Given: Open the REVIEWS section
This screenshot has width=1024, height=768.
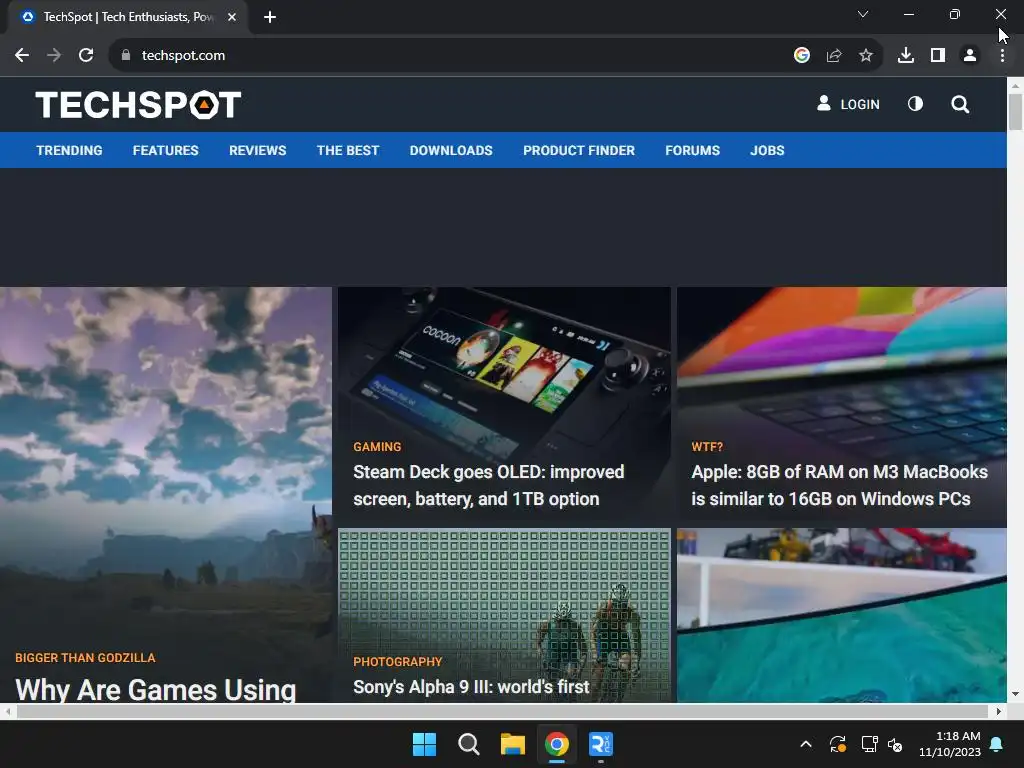Looking at the screenshot, I should [257, 150].
